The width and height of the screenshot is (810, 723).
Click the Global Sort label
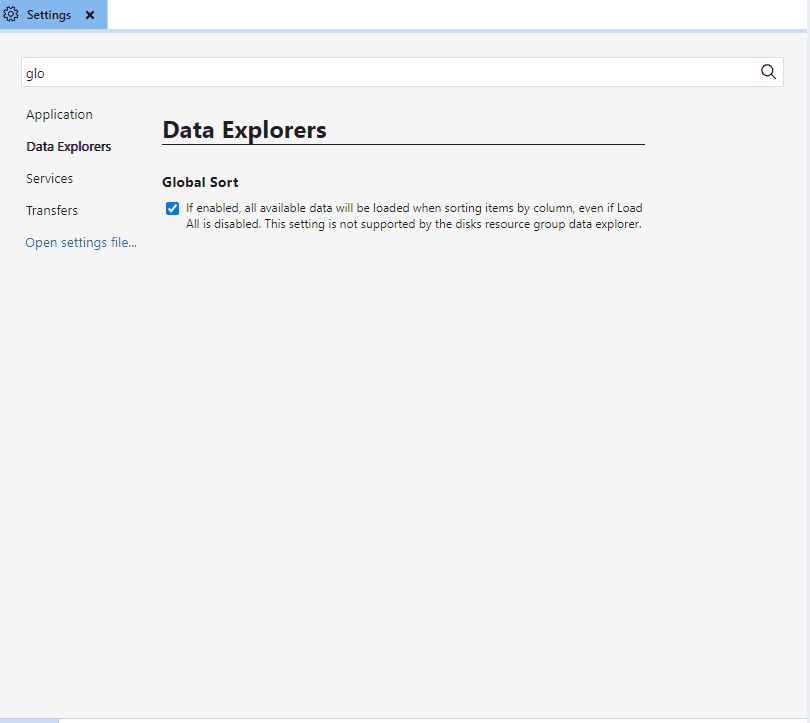200,182
